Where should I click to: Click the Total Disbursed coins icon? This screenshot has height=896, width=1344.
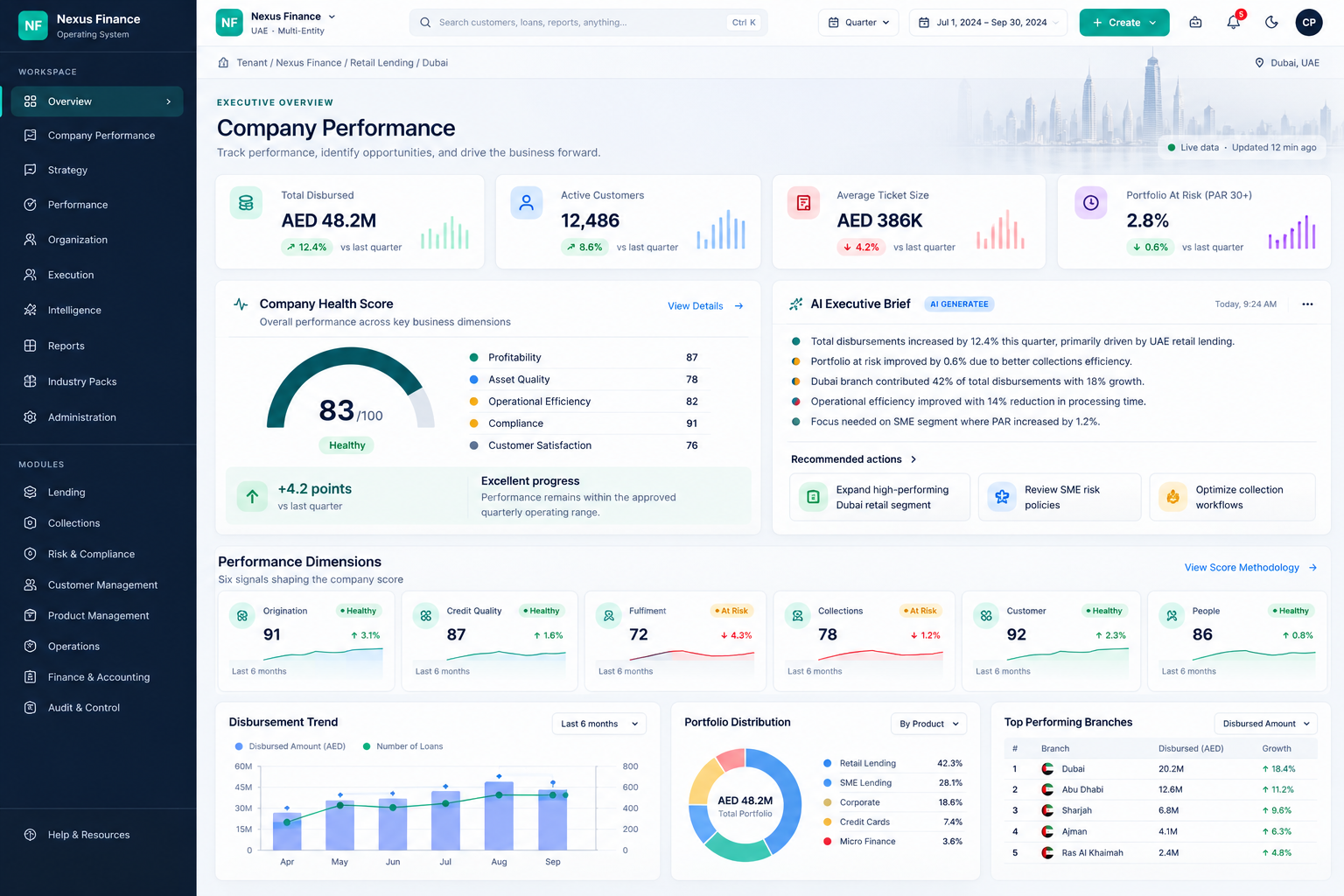246,203
